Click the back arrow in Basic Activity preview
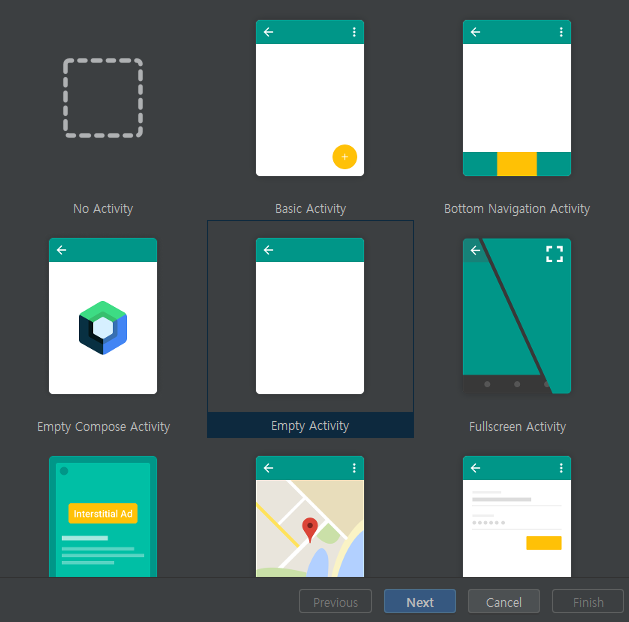Image resolution: width=629 pixels, height=622 pixels. (268, 32)
